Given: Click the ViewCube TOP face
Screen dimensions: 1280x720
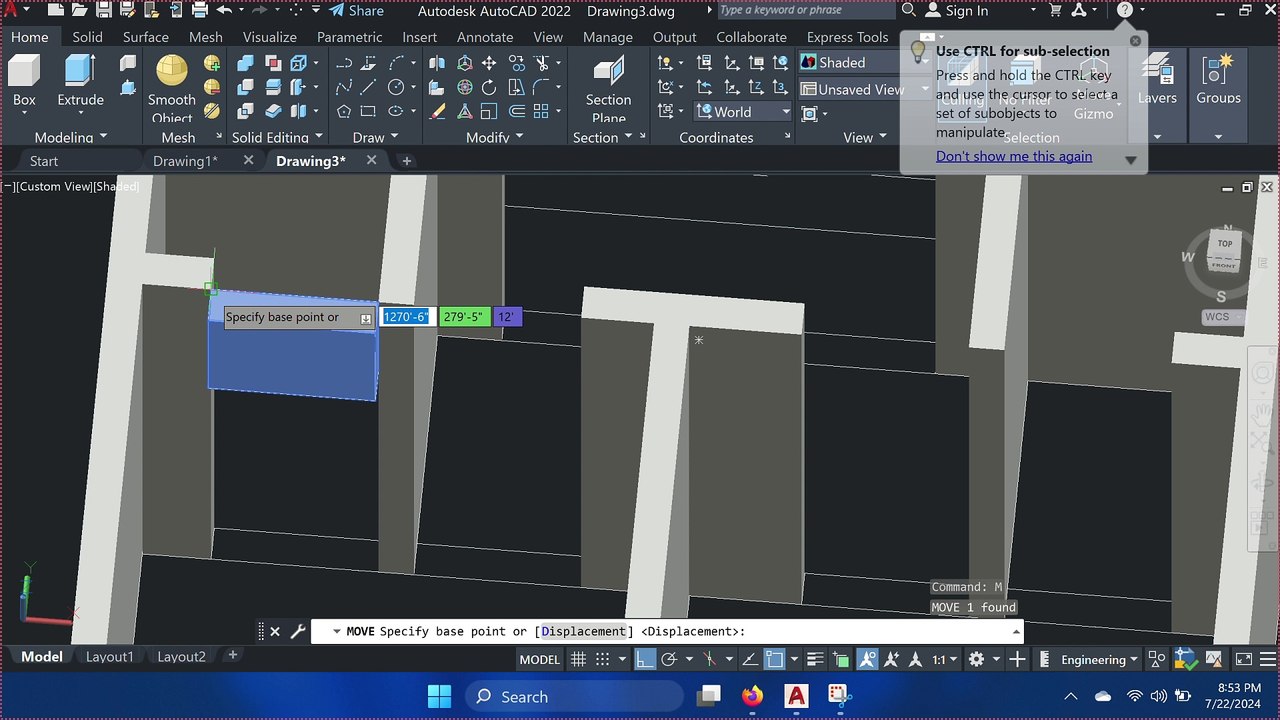Looking at the screenshot, I should (x=1225, y=243).
